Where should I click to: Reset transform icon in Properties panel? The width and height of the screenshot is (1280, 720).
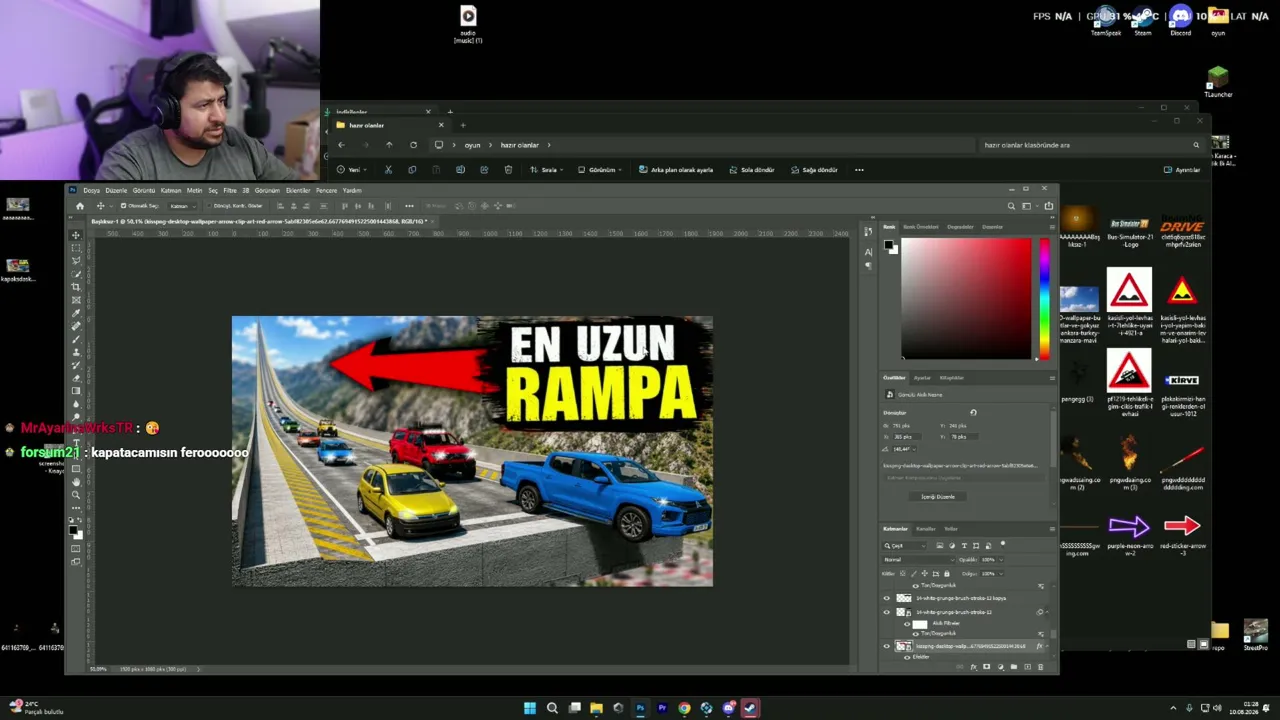click(973, 412)
